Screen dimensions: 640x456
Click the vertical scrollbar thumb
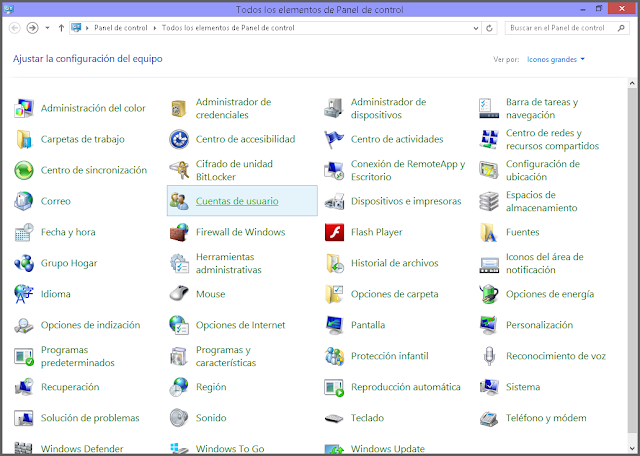(632, 259)
